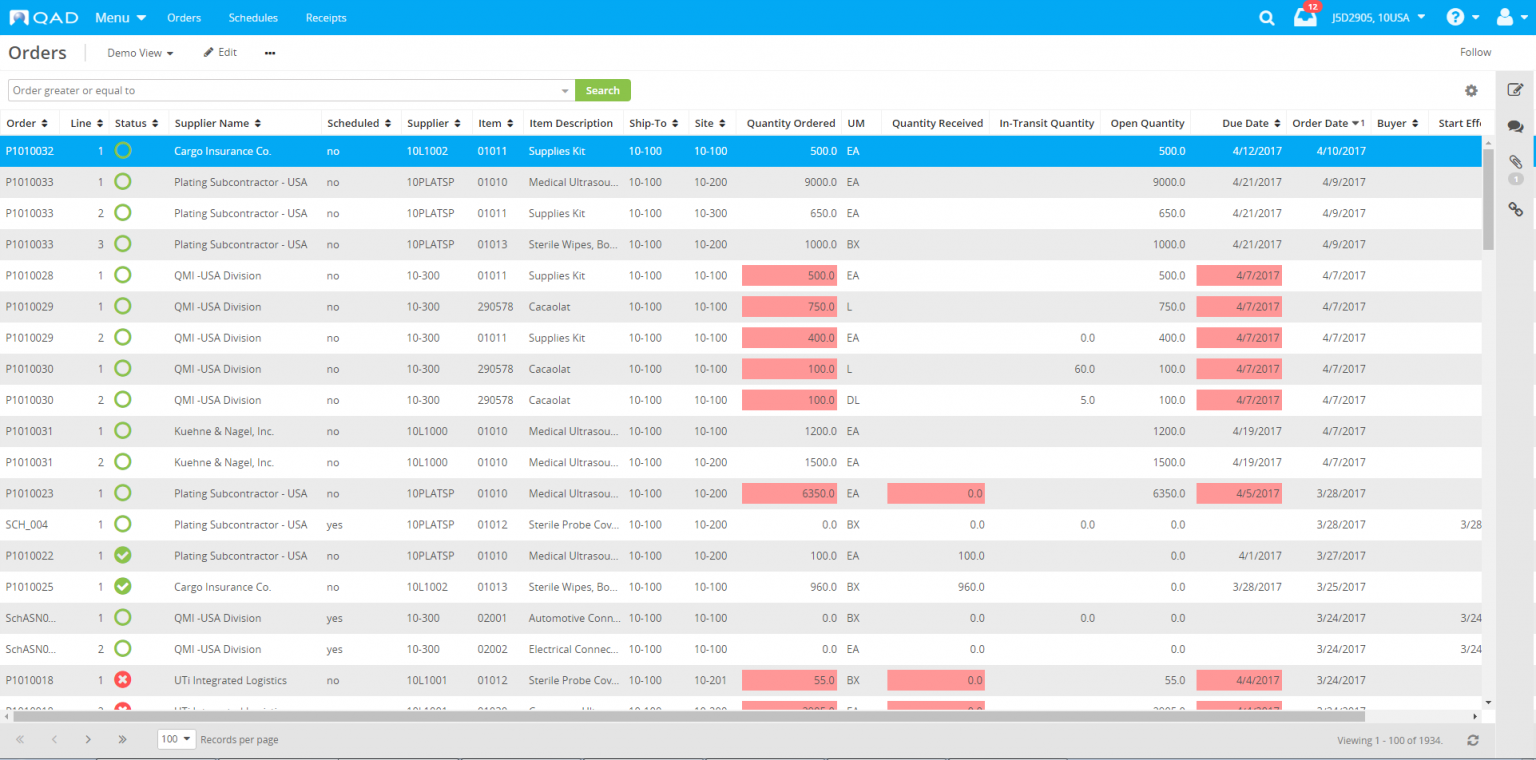Open linked records using the chain icon
1536x760 pixels.
point(1515,210)
